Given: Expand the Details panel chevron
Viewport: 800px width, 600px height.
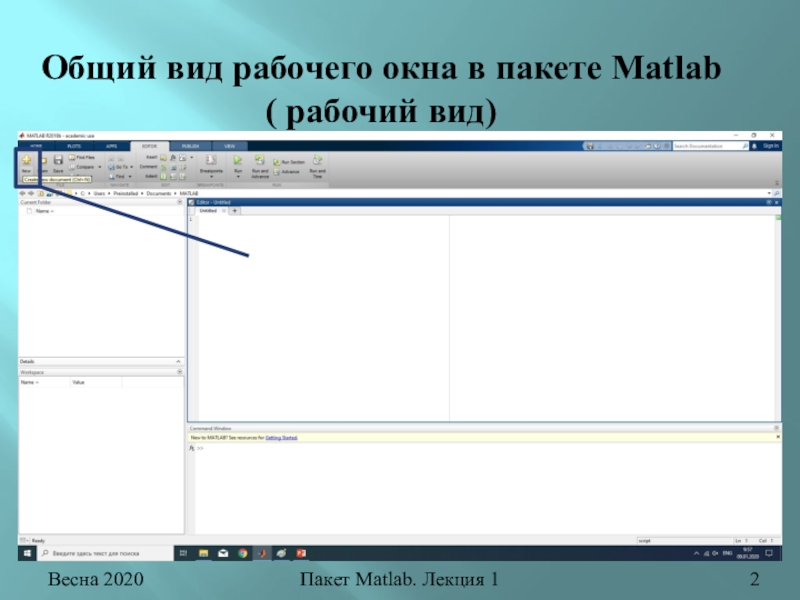Looking at the screenshot, I should tap(178, 361).
